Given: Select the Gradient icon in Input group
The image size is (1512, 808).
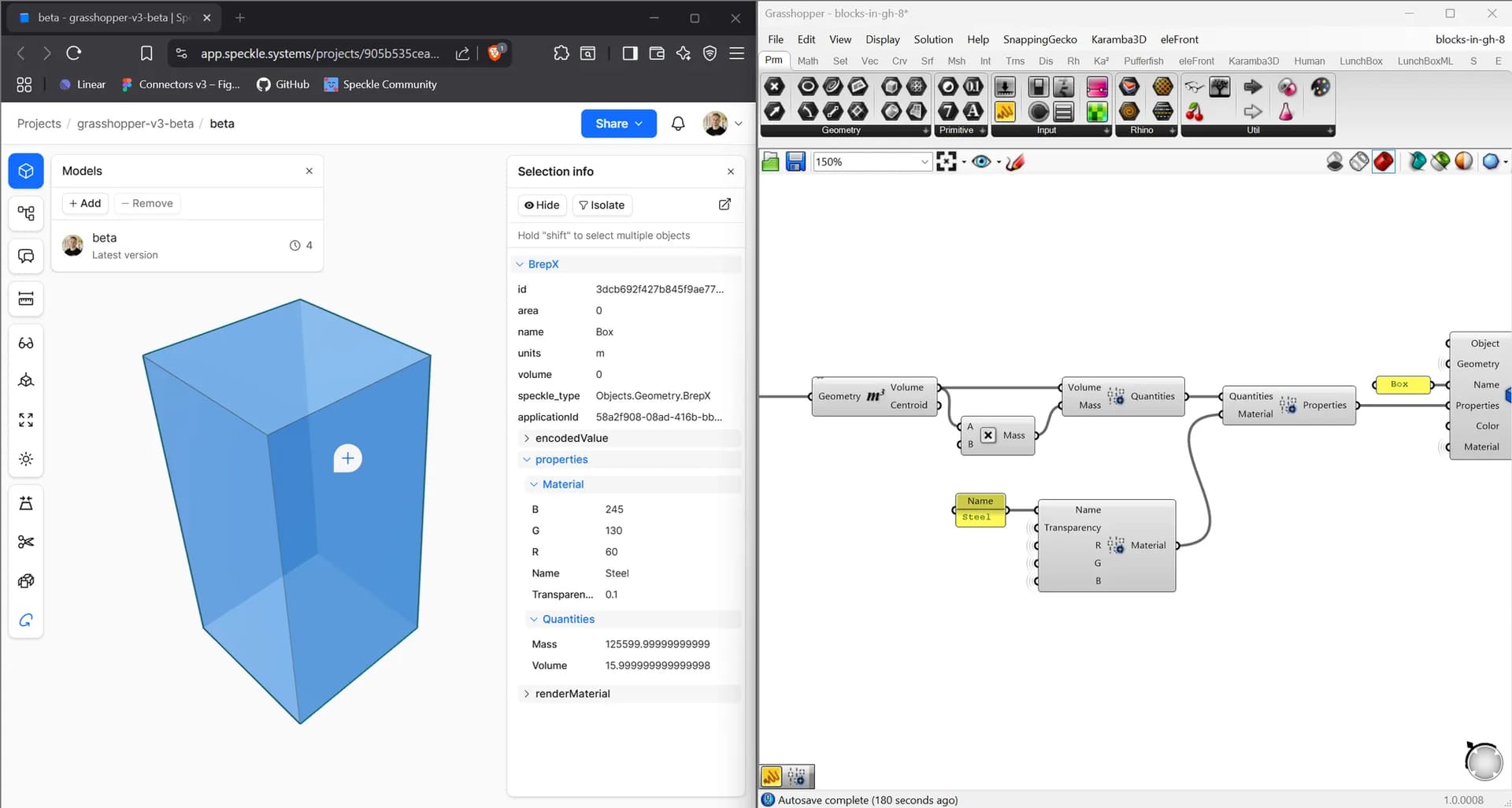Looking at the screenshot, I should [x=1097, y=87].
